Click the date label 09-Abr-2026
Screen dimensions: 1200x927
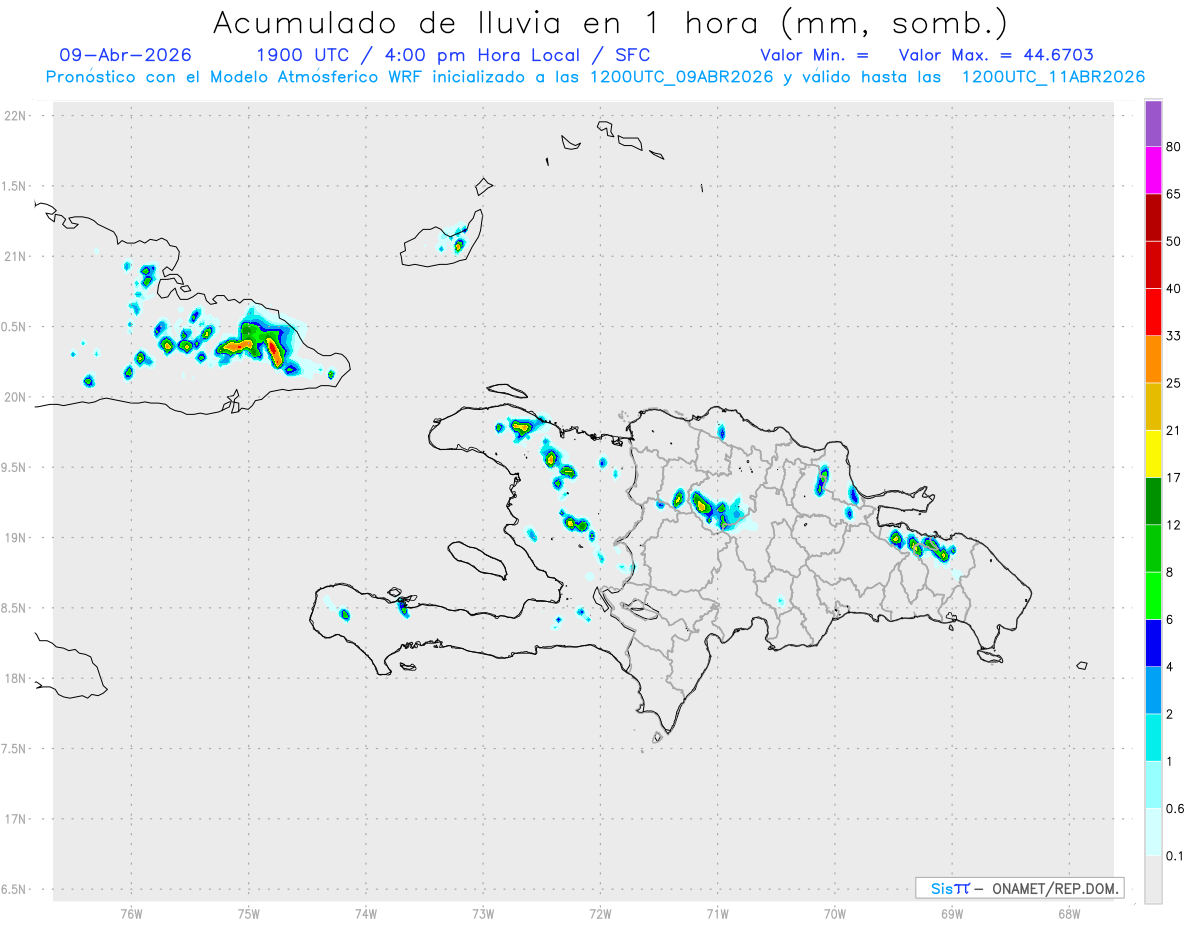(x=125, y=55)
